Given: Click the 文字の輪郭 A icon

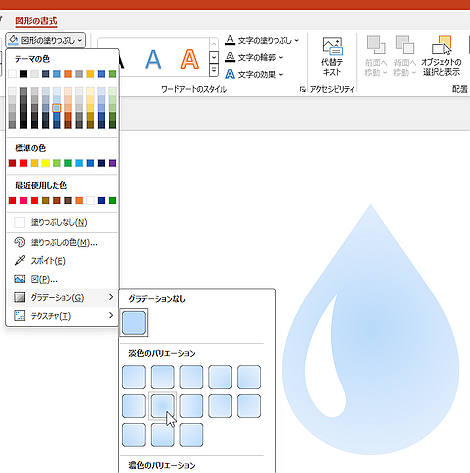Looking at the screenshot, I should (x=230, y=57).
